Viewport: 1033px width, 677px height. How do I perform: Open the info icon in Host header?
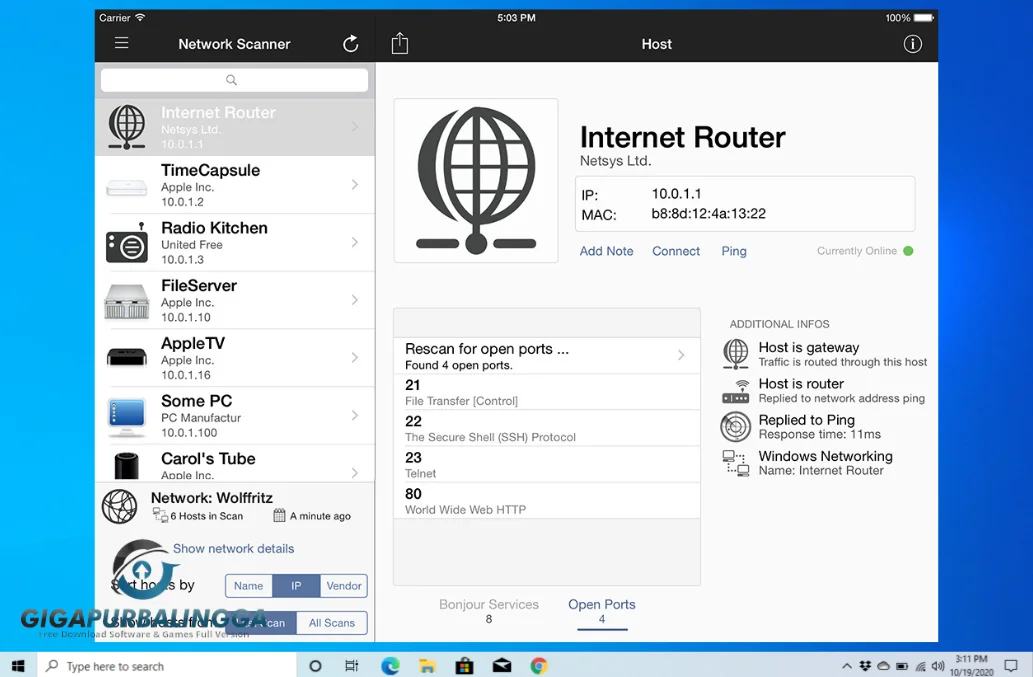(x=912, y=44)
